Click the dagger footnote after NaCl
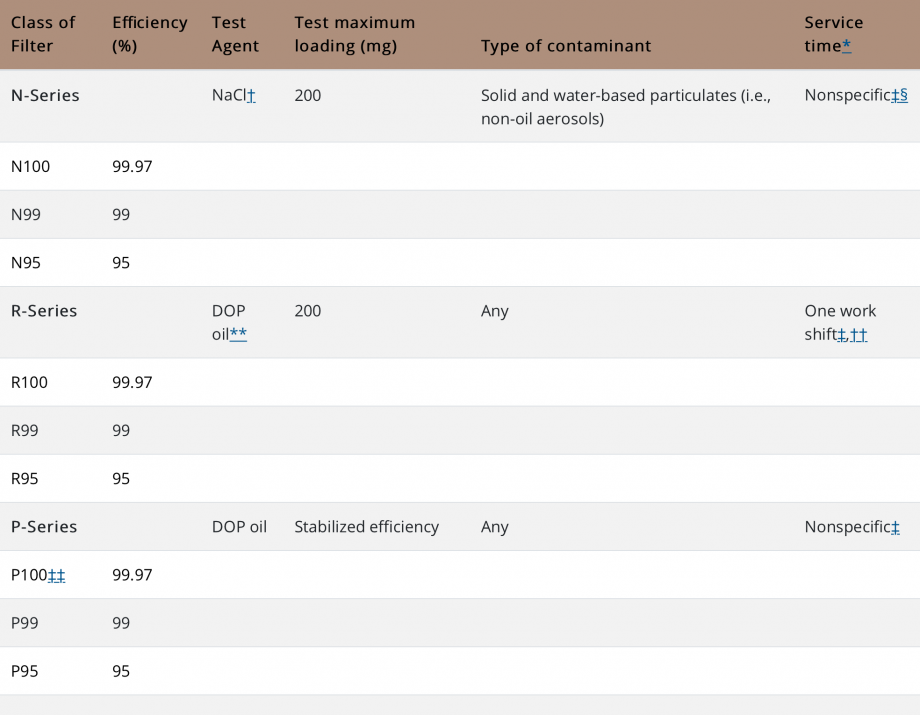920x715 pixels. [251, 96]
